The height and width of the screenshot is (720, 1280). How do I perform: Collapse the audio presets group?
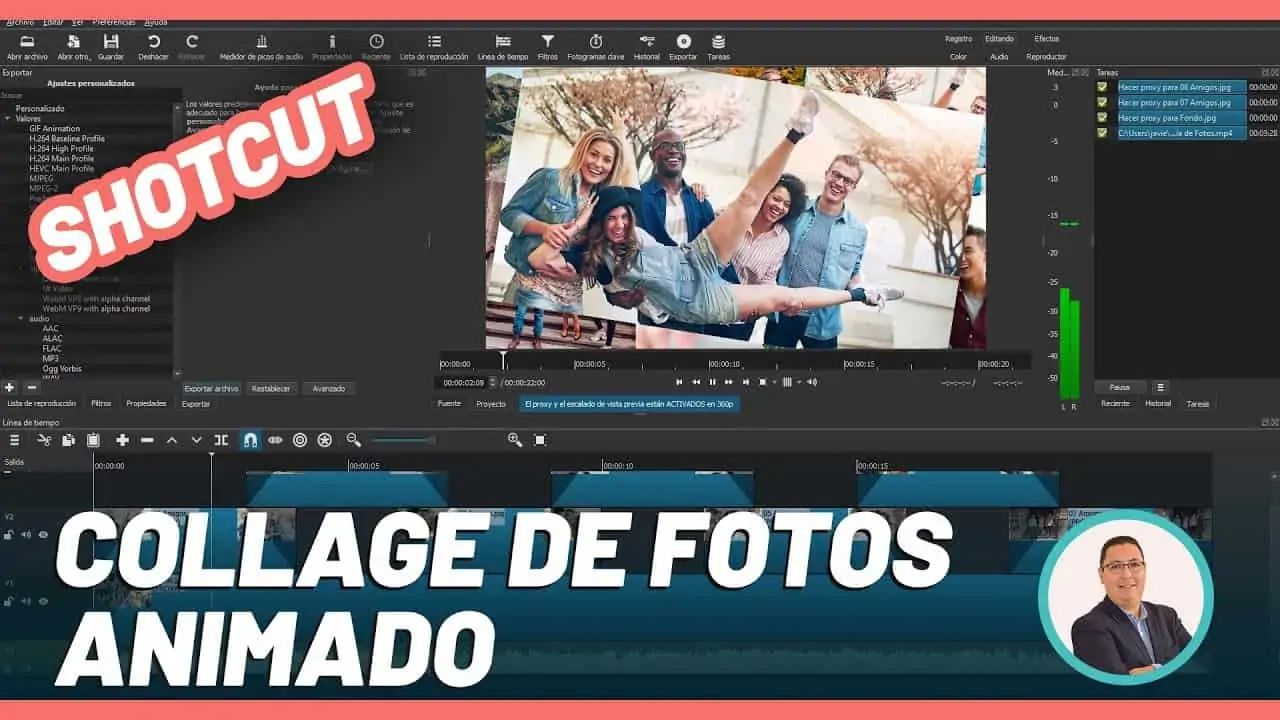[21, 318]
